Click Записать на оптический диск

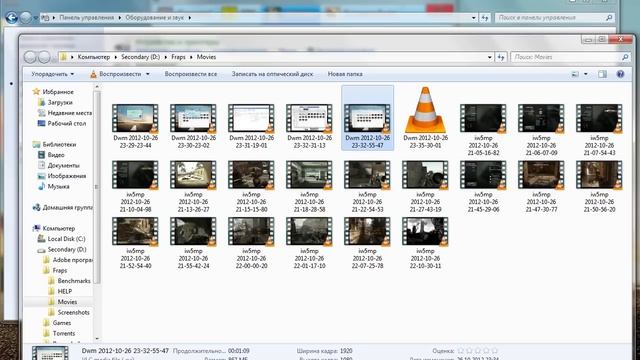pos(272,74)
